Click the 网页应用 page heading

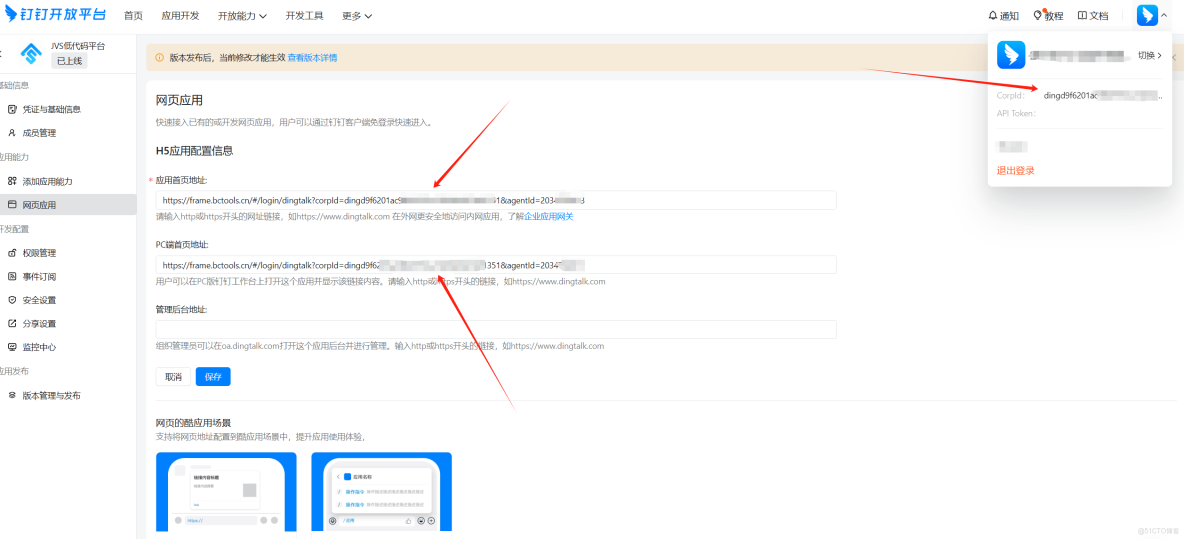point(179,100)
